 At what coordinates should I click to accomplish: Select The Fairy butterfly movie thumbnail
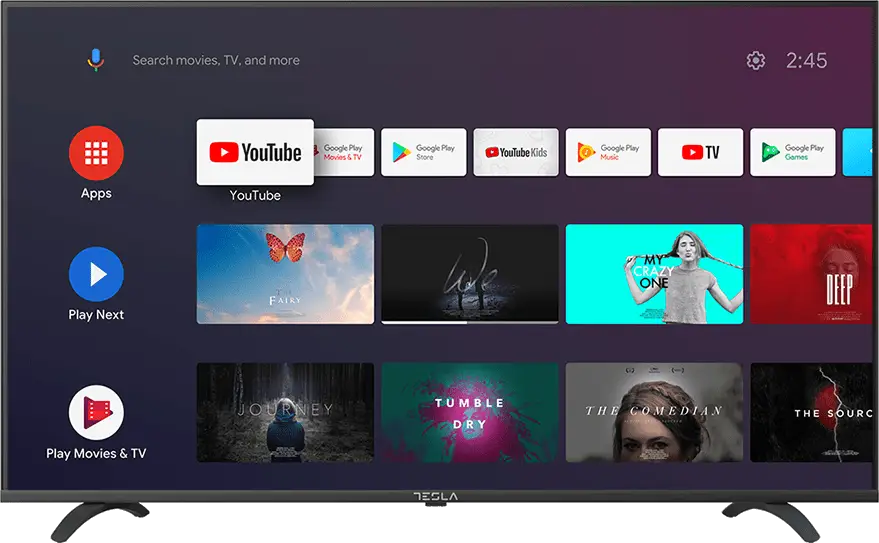coord(285,274)
